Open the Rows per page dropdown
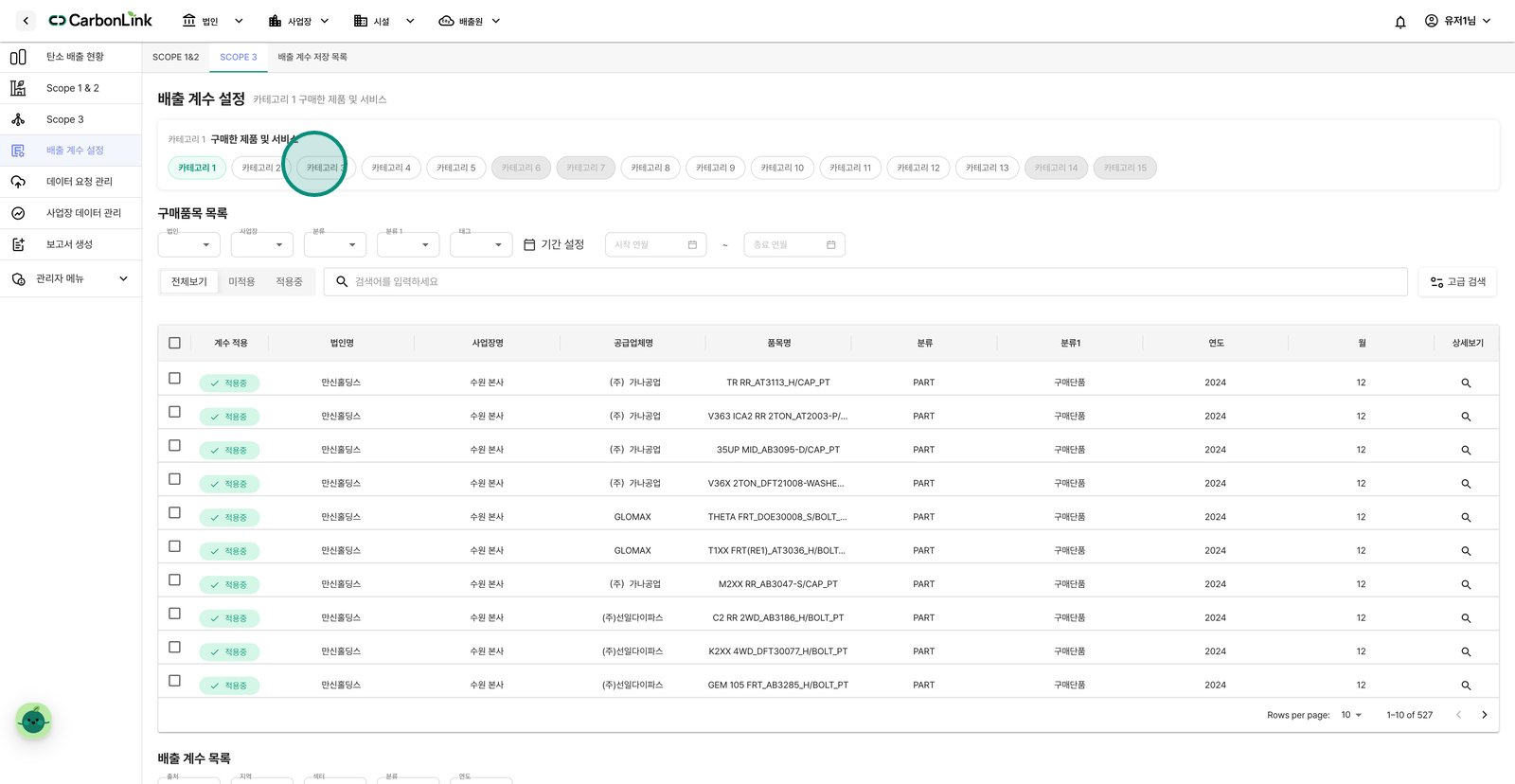Screen dimensions: 1515x784 1351,715
